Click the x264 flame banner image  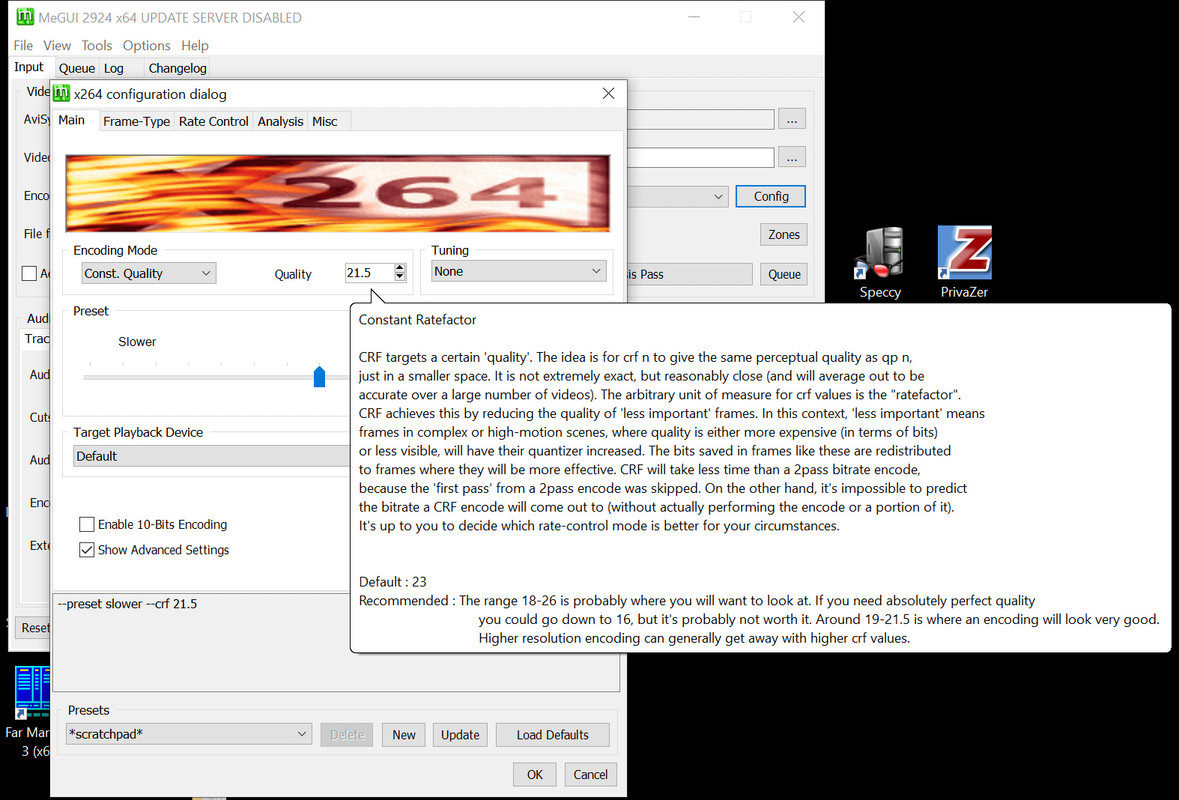pos(338,193)
